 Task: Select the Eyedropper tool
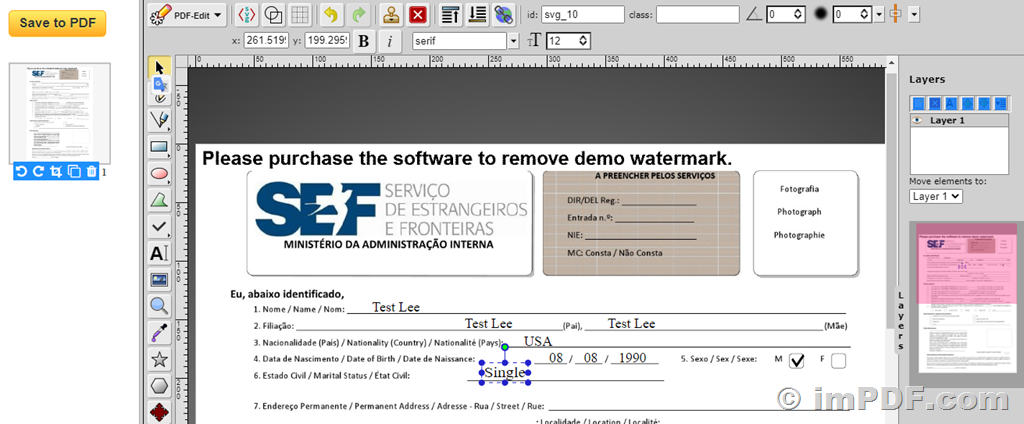point(160,333)
